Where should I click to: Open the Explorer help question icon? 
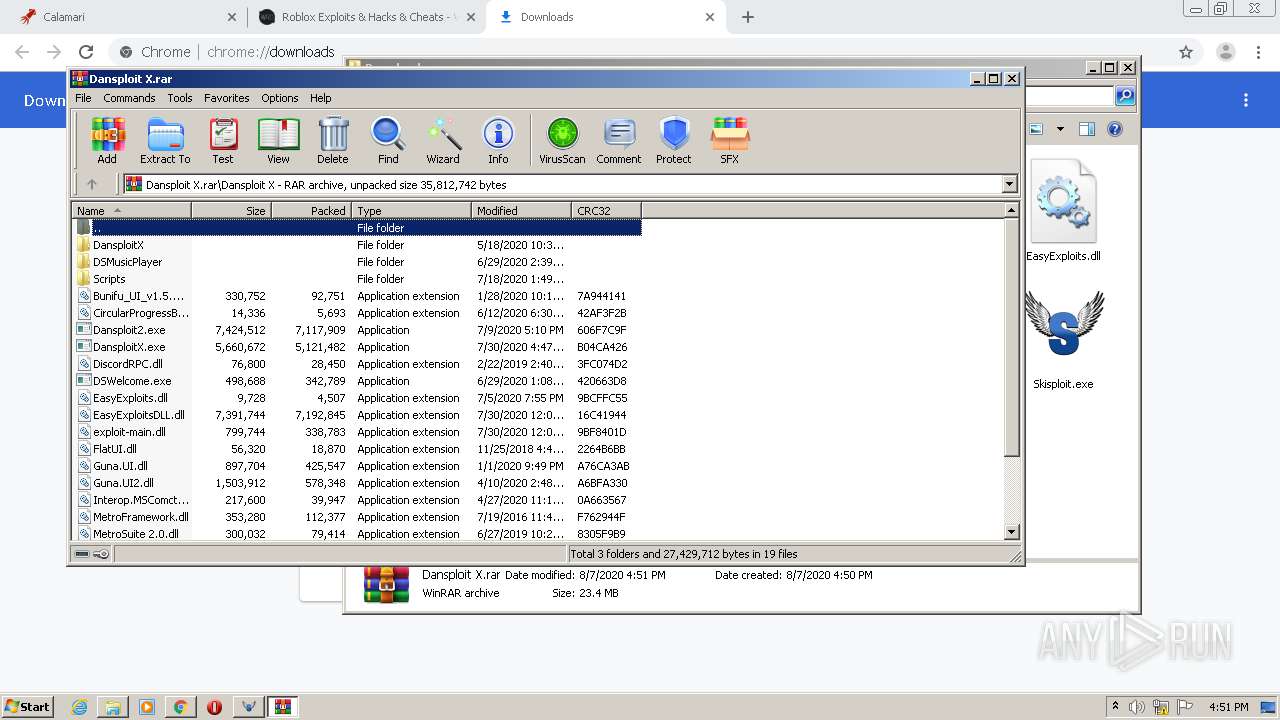1115,129
